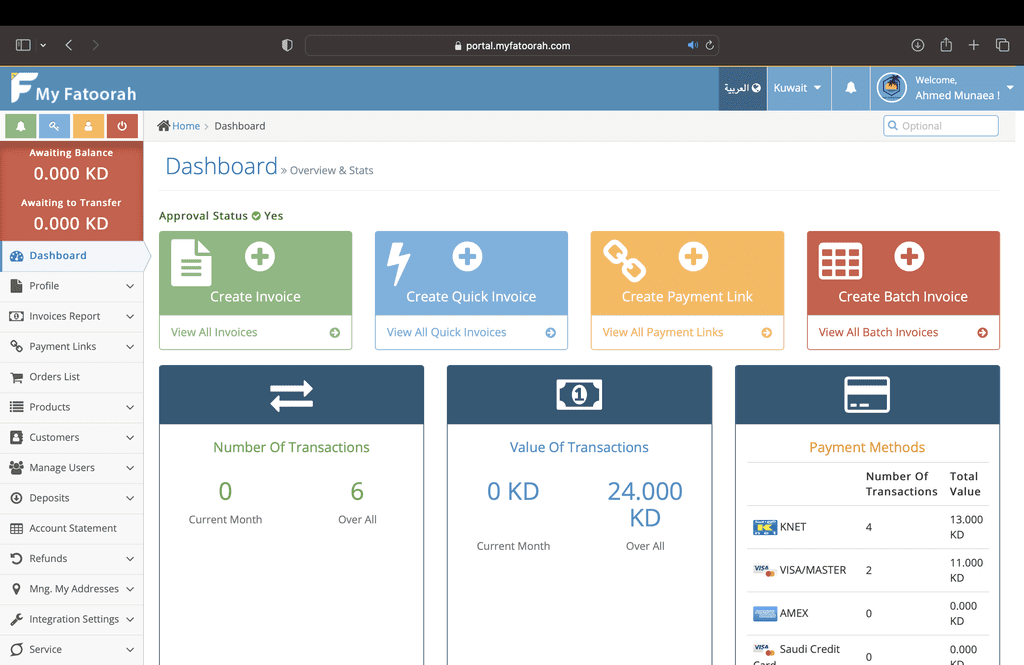Screen dimensions: 1024x665
Task: Mute the tab using the address bar speaker icon
Action: 692,45
